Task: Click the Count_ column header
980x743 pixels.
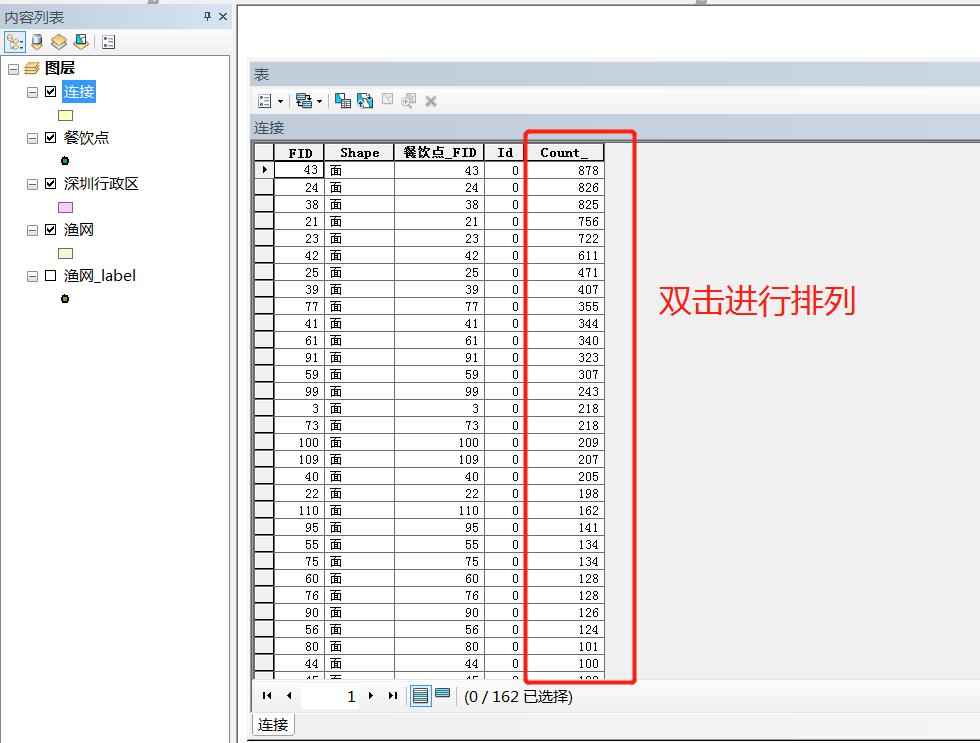Action: 564,153
